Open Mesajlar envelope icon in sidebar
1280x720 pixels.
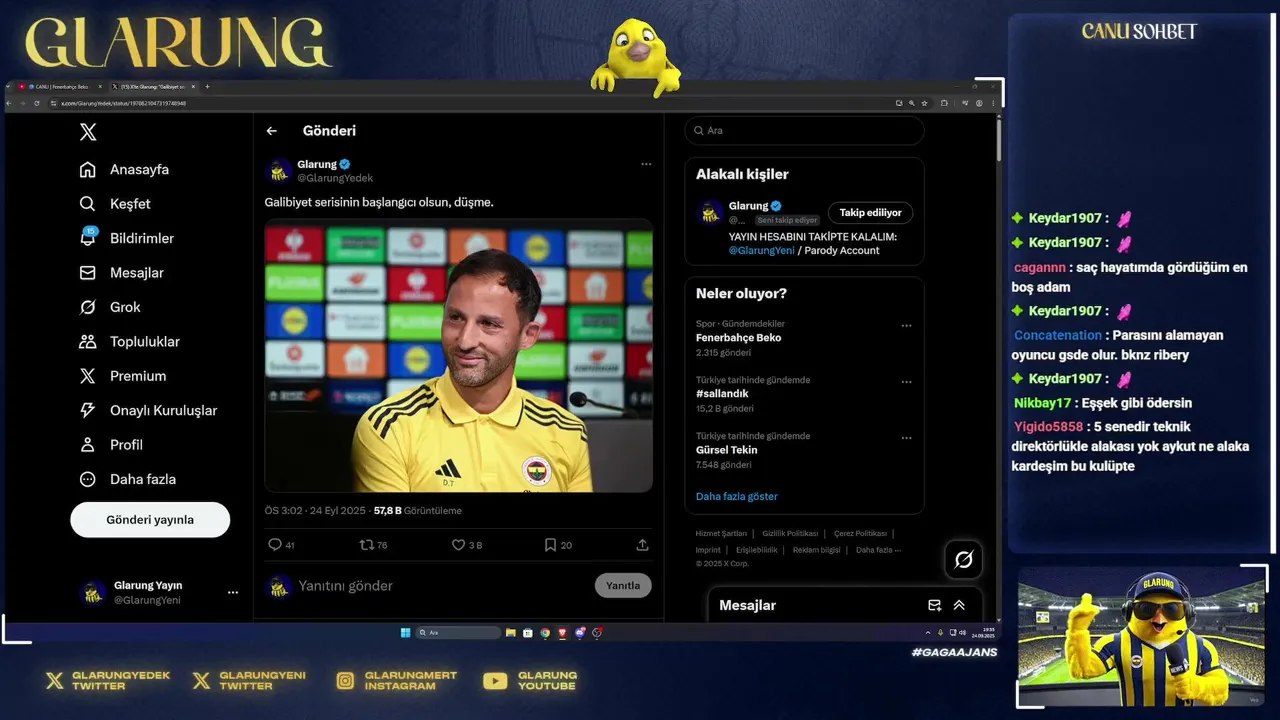click(x=88, y=273)
